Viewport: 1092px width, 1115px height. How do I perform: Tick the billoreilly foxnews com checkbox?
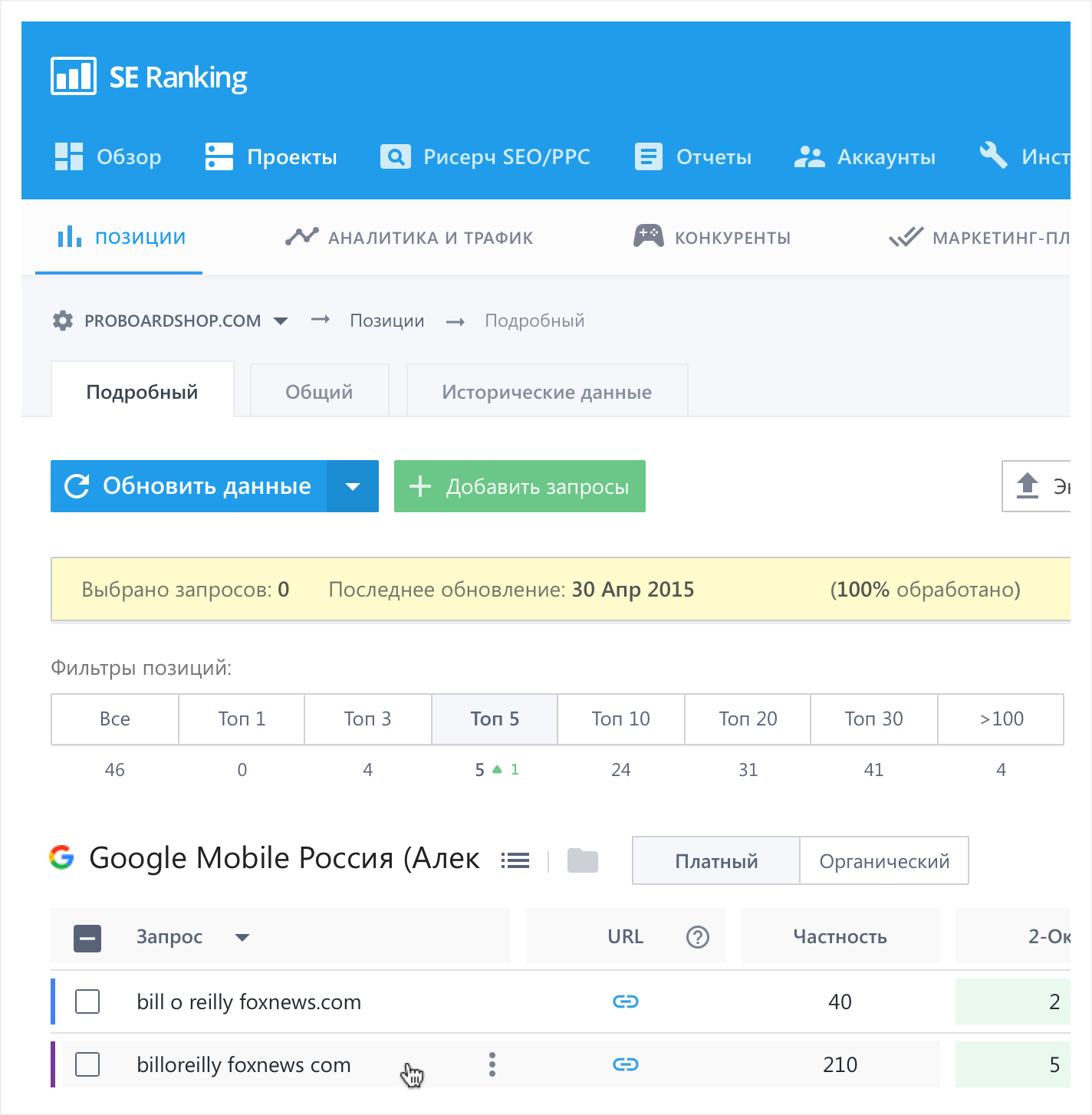click(x=87, y=1064)
